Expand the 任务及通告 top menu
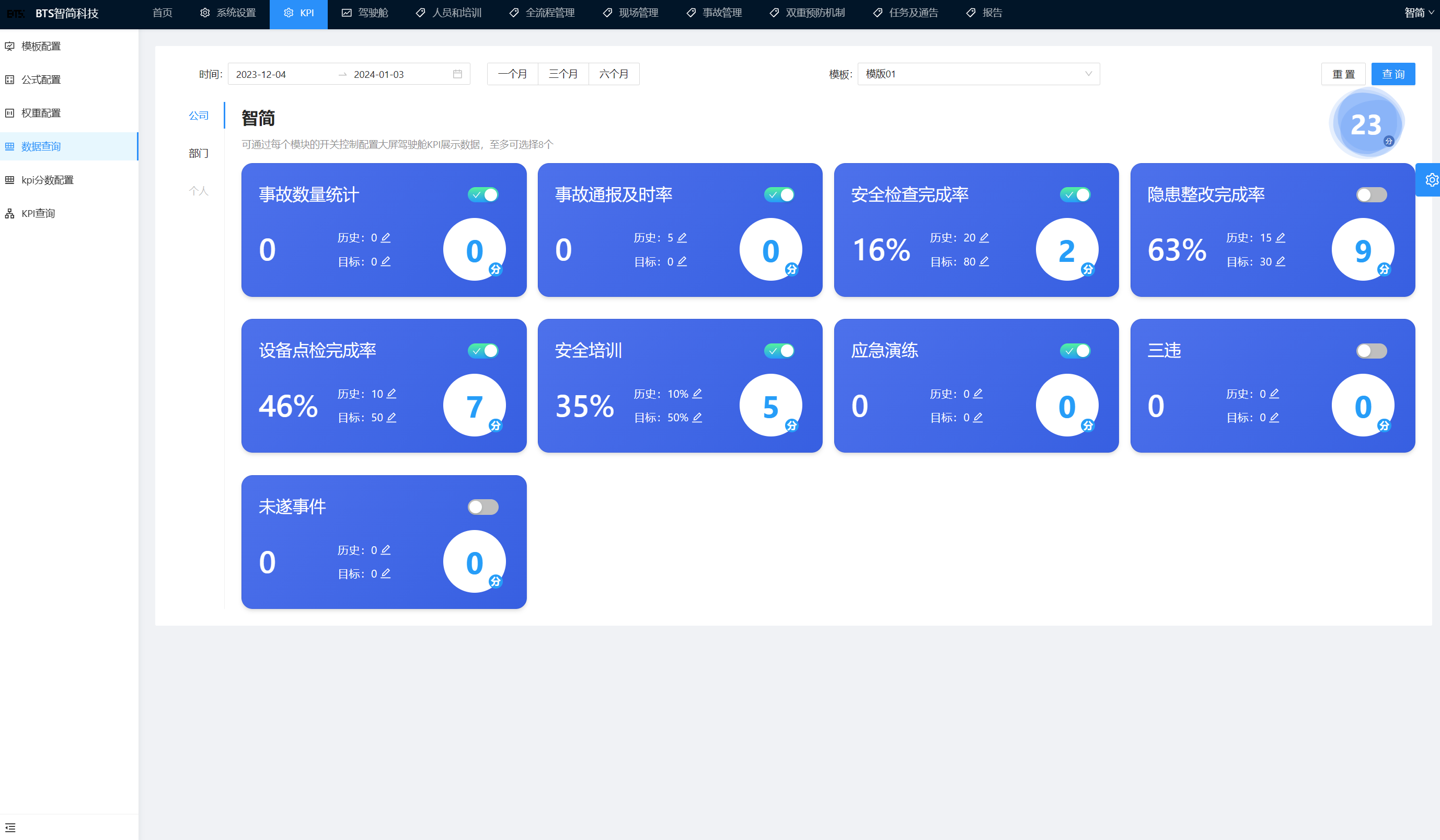This screenshot has width=1440, height=840. coord(906,13)
